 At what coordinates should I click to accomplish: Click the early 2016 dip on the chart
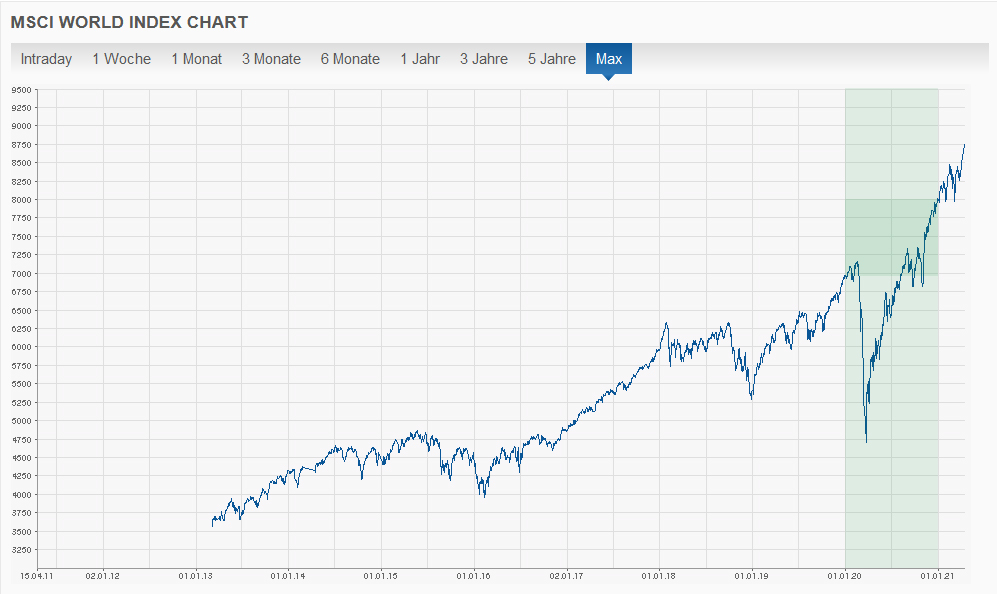click(x=484, y=495)
